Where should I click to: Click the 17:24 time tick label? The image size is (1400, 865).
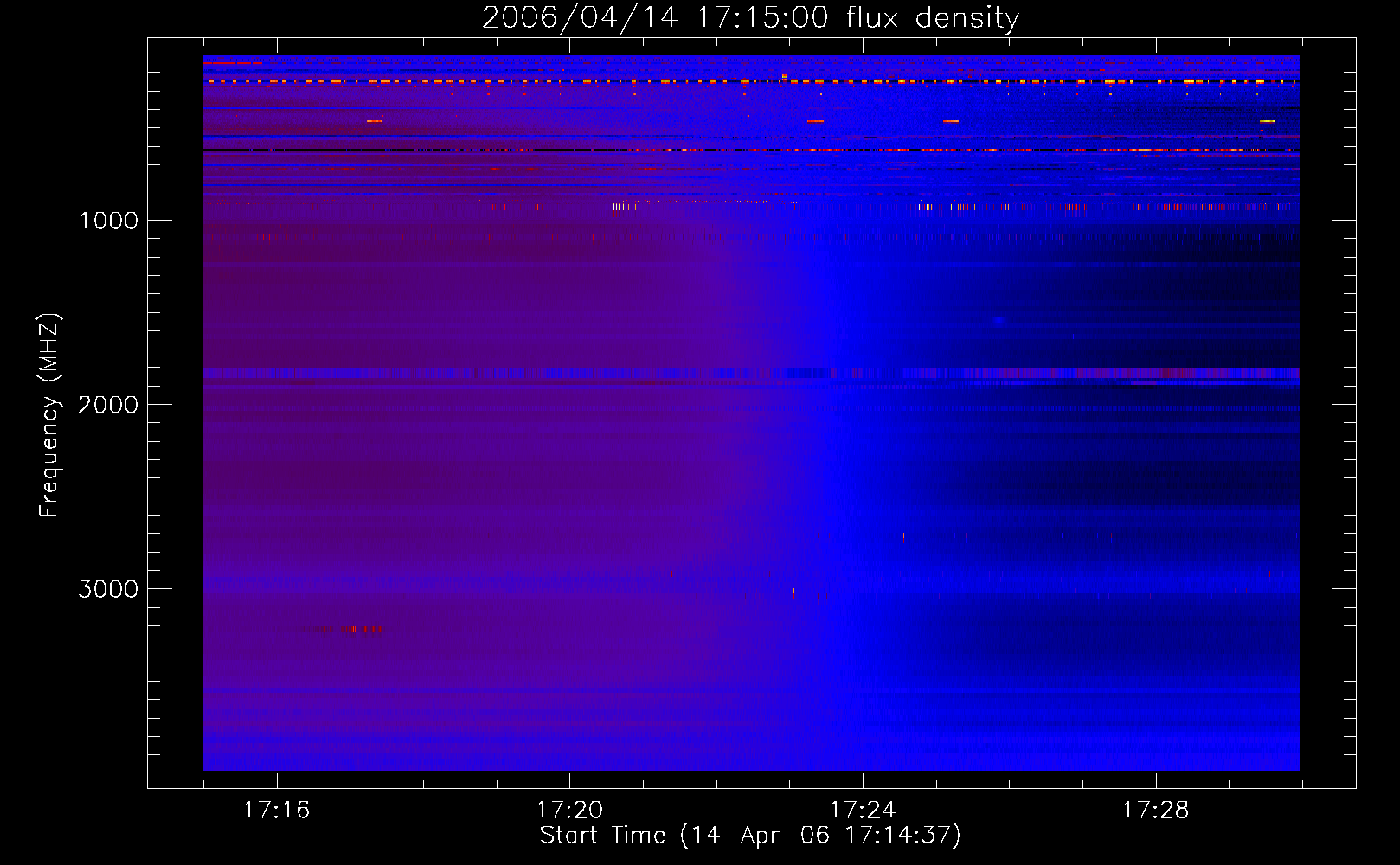863,811
